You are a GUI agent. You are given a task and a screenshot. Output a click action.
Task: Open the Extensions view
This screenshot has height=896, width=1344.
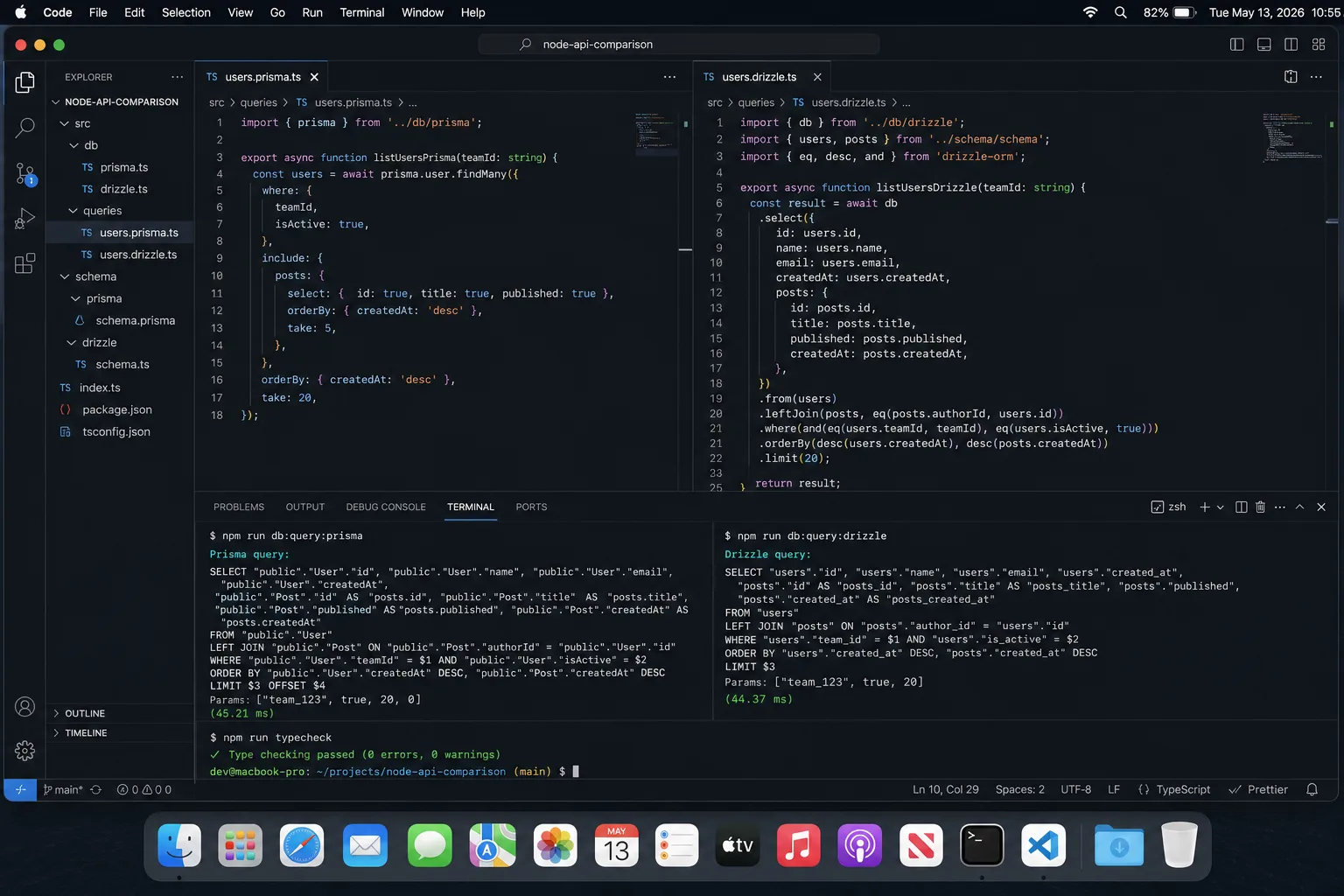pyautogui.click(x=25, y=263)
